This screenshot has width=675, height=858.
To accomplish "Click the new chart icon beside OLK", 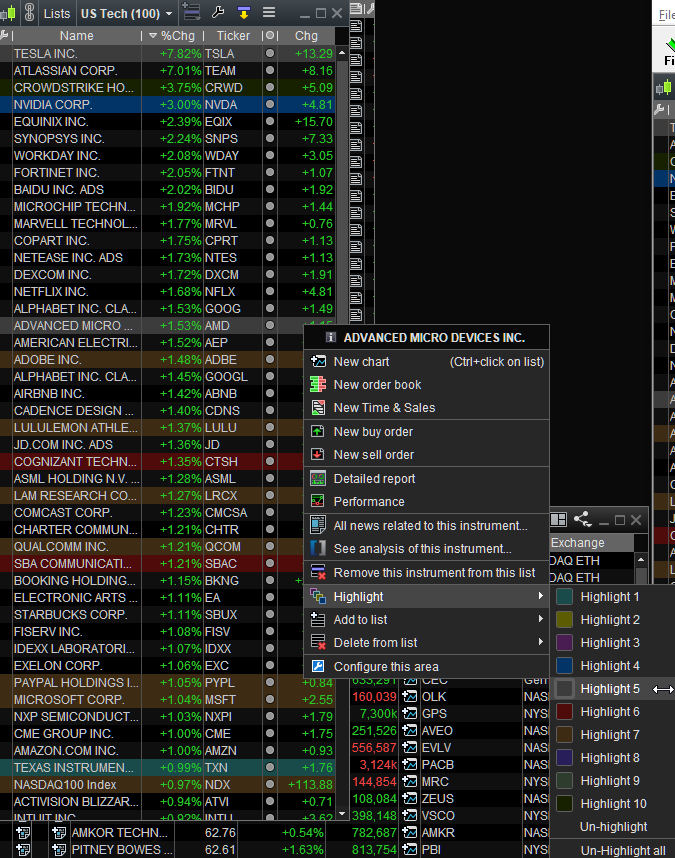I will [409, 697].
